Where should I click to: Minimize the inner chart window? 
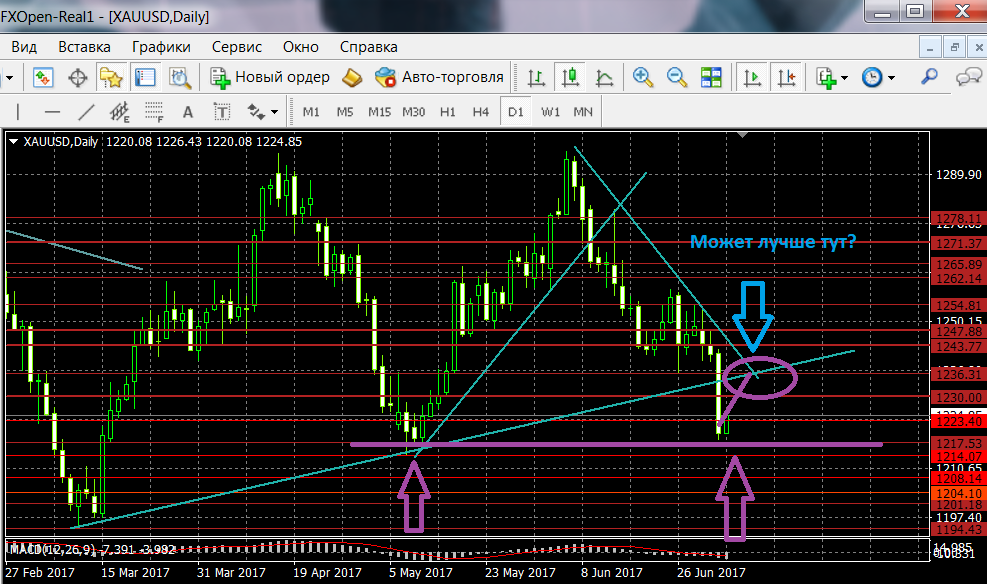pyautogui.click(x=930, y=48)
